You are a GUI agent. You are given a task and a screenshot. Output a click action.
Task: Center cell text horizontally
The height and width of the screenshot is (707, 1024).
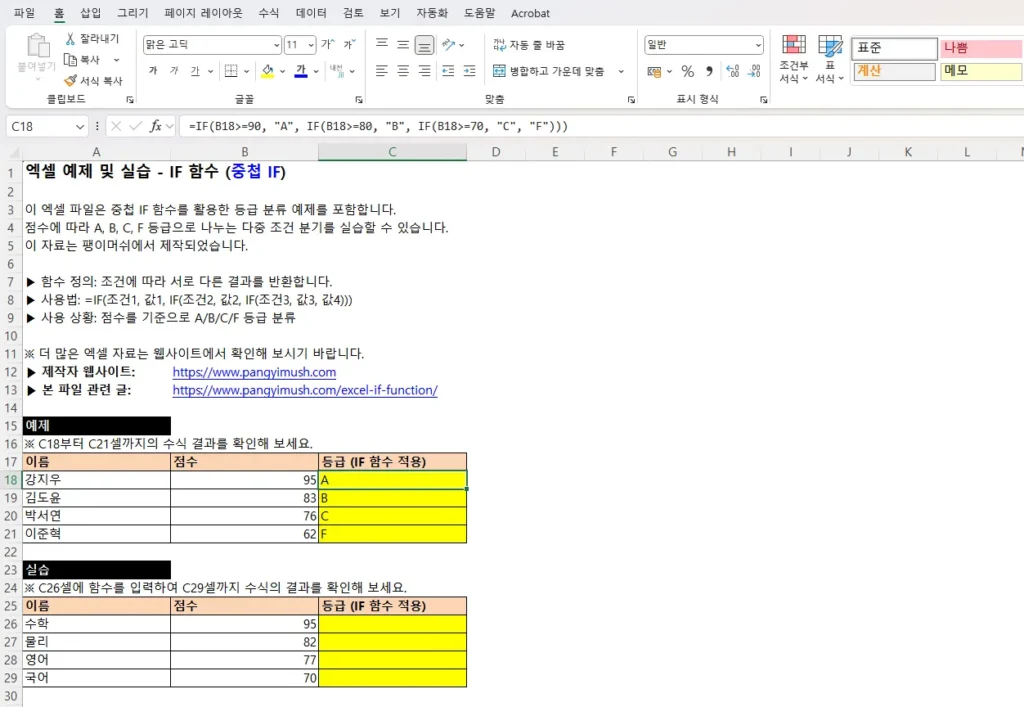[403, 71]
